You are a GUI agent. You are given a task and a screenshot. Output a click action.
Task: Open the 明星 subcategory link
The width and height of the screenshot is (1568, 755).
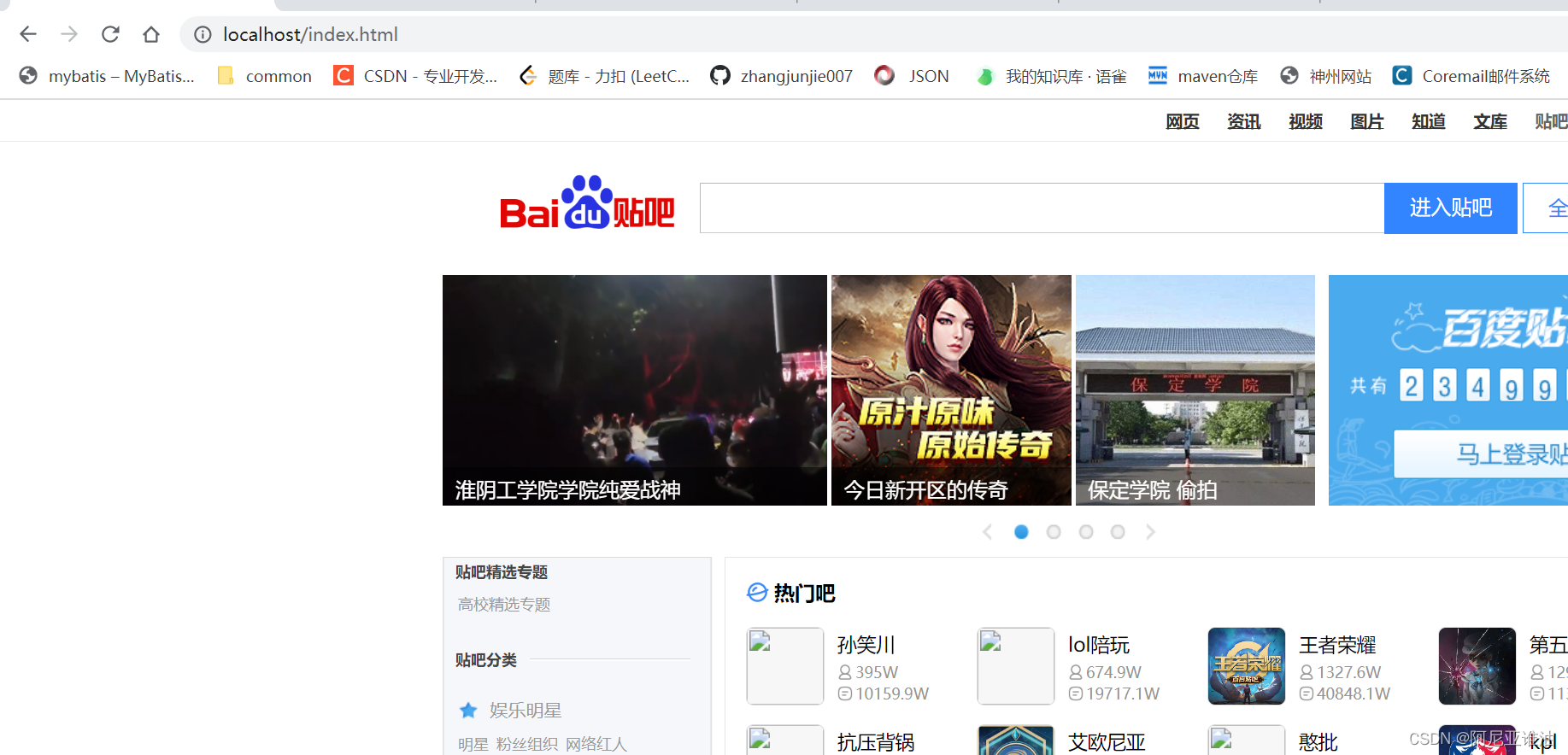(473, 745)
